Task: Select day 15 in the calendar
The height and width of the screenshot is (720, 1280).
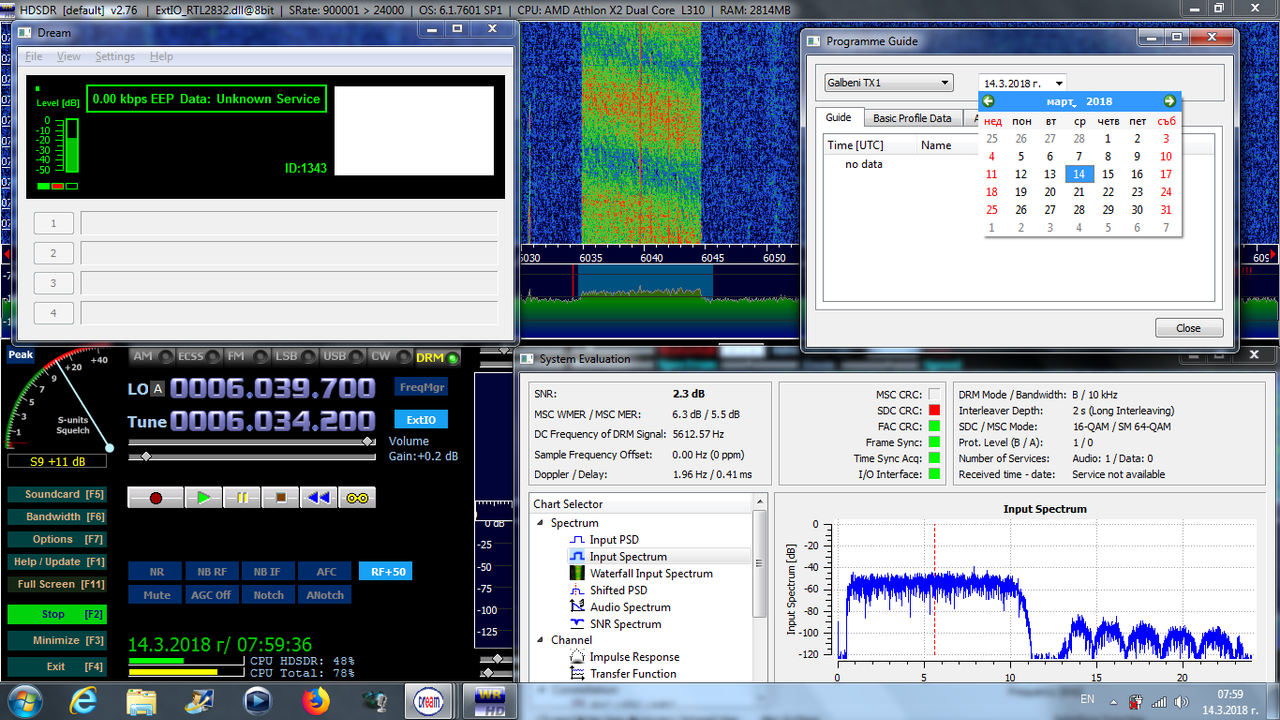Action: pos(1108,174)
